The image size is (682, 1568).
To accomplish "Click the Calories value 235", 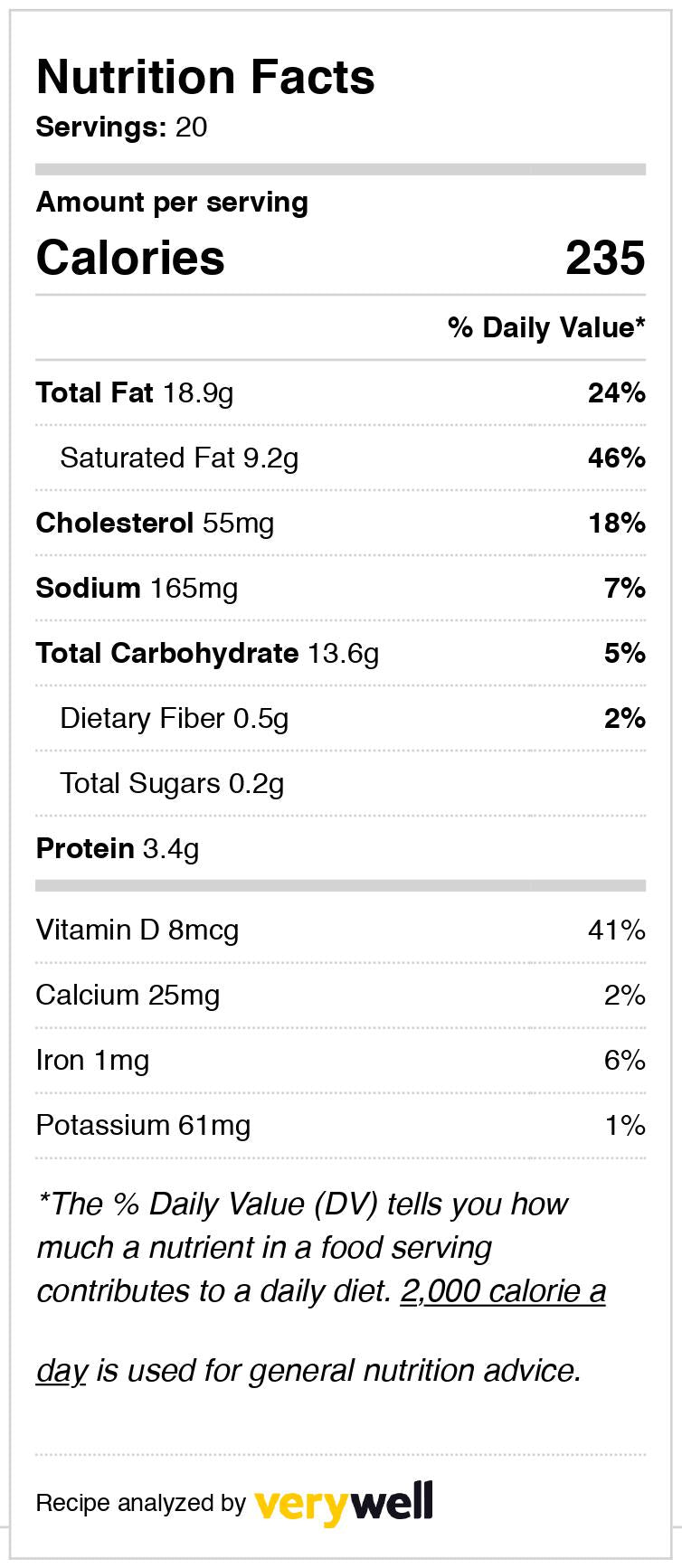I will coord(605,258).
